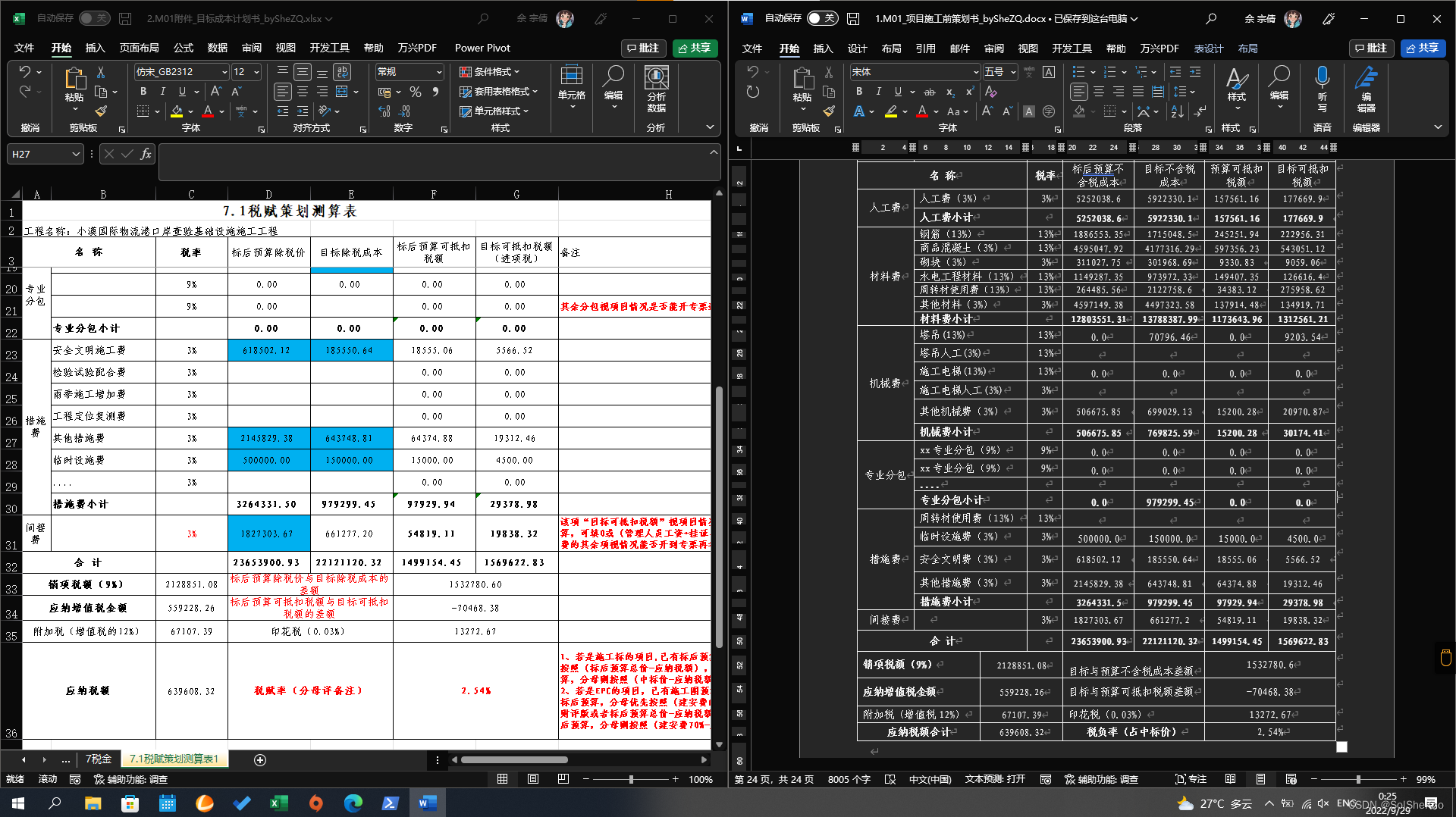
Task: Switch Word to Web Layout view
Action: click(x=1291, y=779)
